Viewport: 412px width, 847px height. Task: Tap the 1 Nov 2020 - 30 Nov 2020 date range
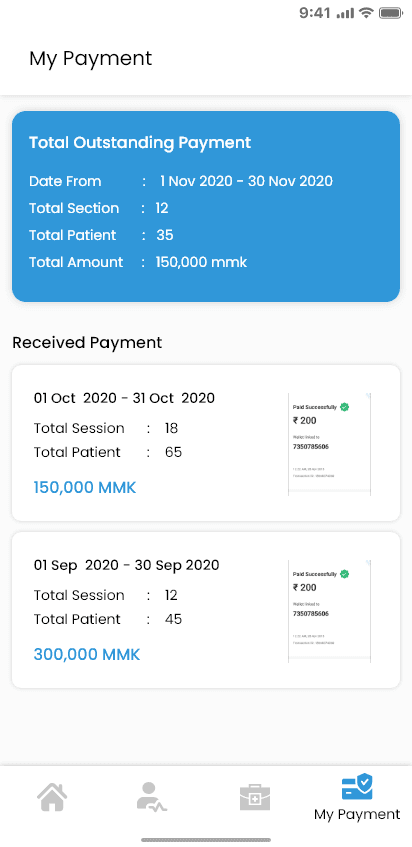[x=246, y=181]
